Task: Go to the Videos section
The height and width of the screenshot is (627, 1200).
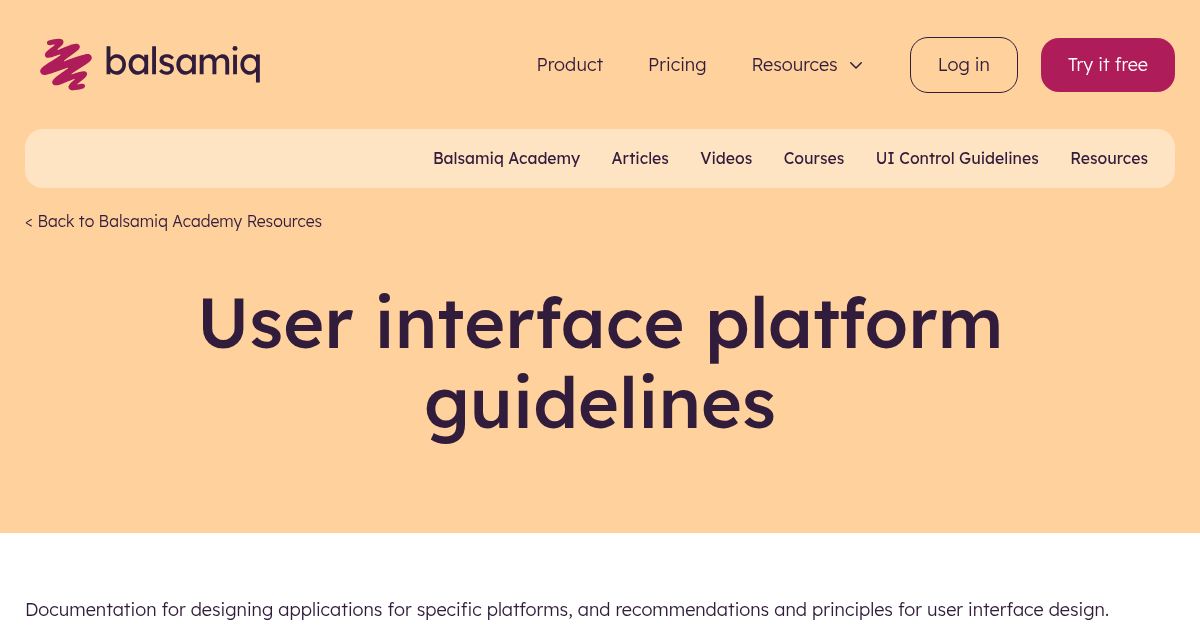Action: tap(726, 158)
